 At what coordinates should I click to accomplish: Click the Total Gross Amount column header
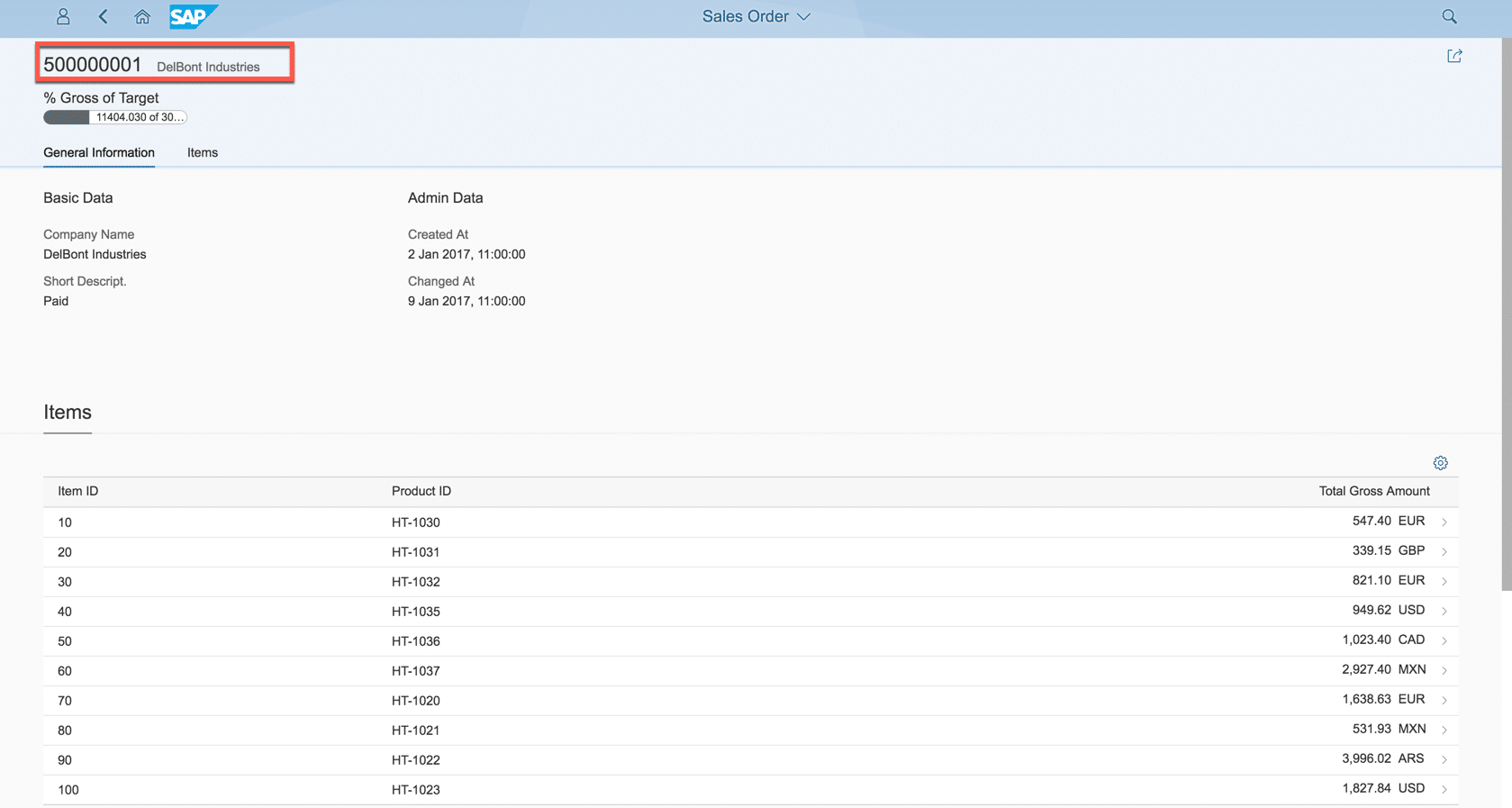point(1373,491)
